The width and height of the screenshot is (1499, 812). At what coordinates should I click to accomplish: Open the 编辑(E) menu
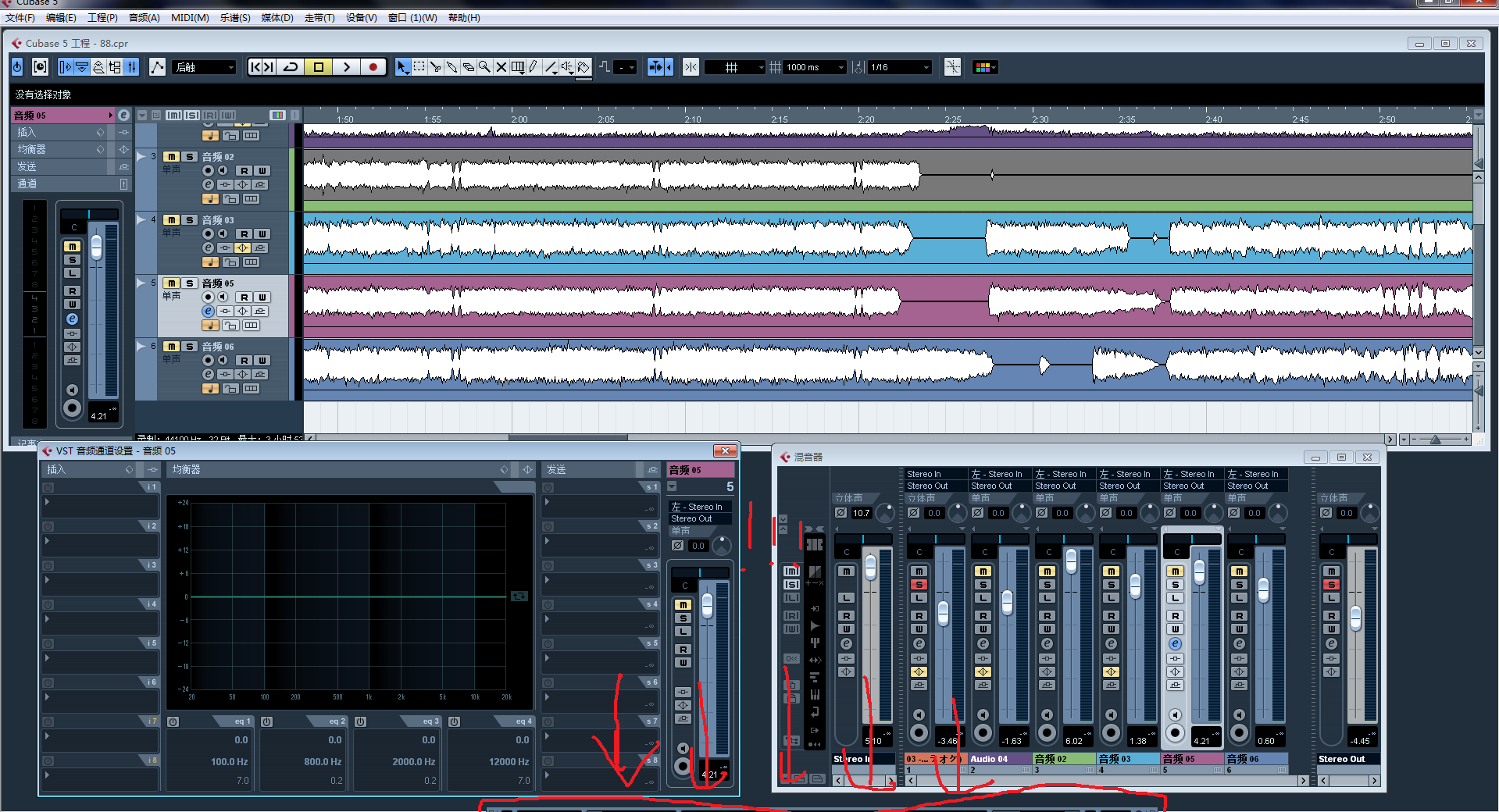(x=61, y=18)
